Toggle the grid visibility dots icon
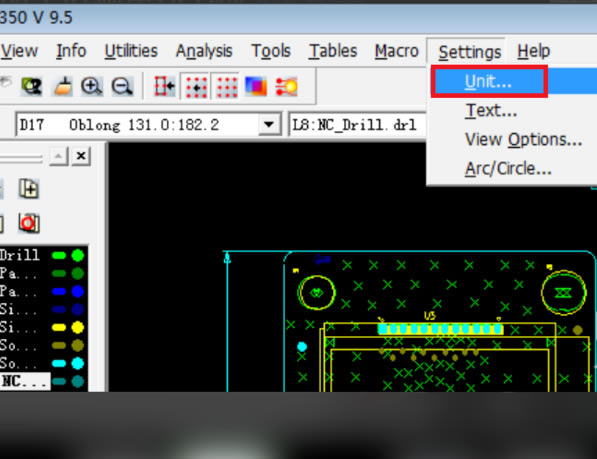Screen dimensions: 597x459 [x=226, y=86]
